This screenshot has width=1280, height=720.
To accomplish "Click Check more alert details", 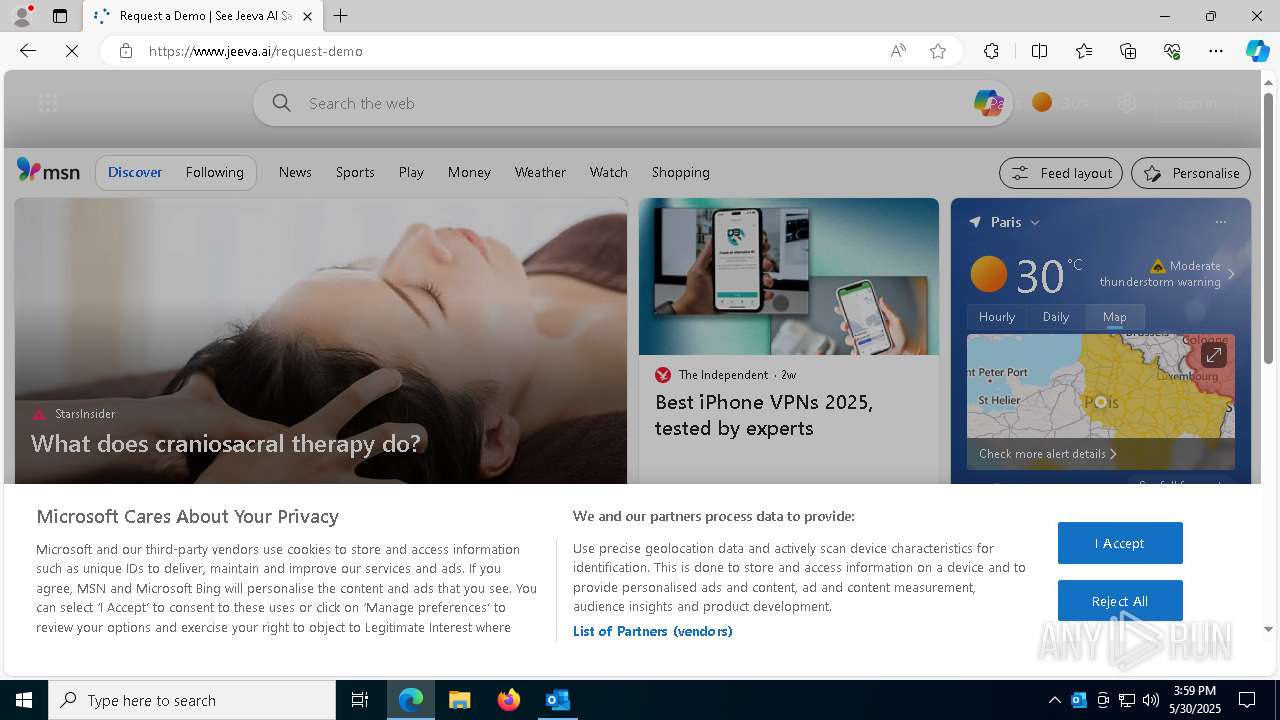I will click(x=1047, y=454).
